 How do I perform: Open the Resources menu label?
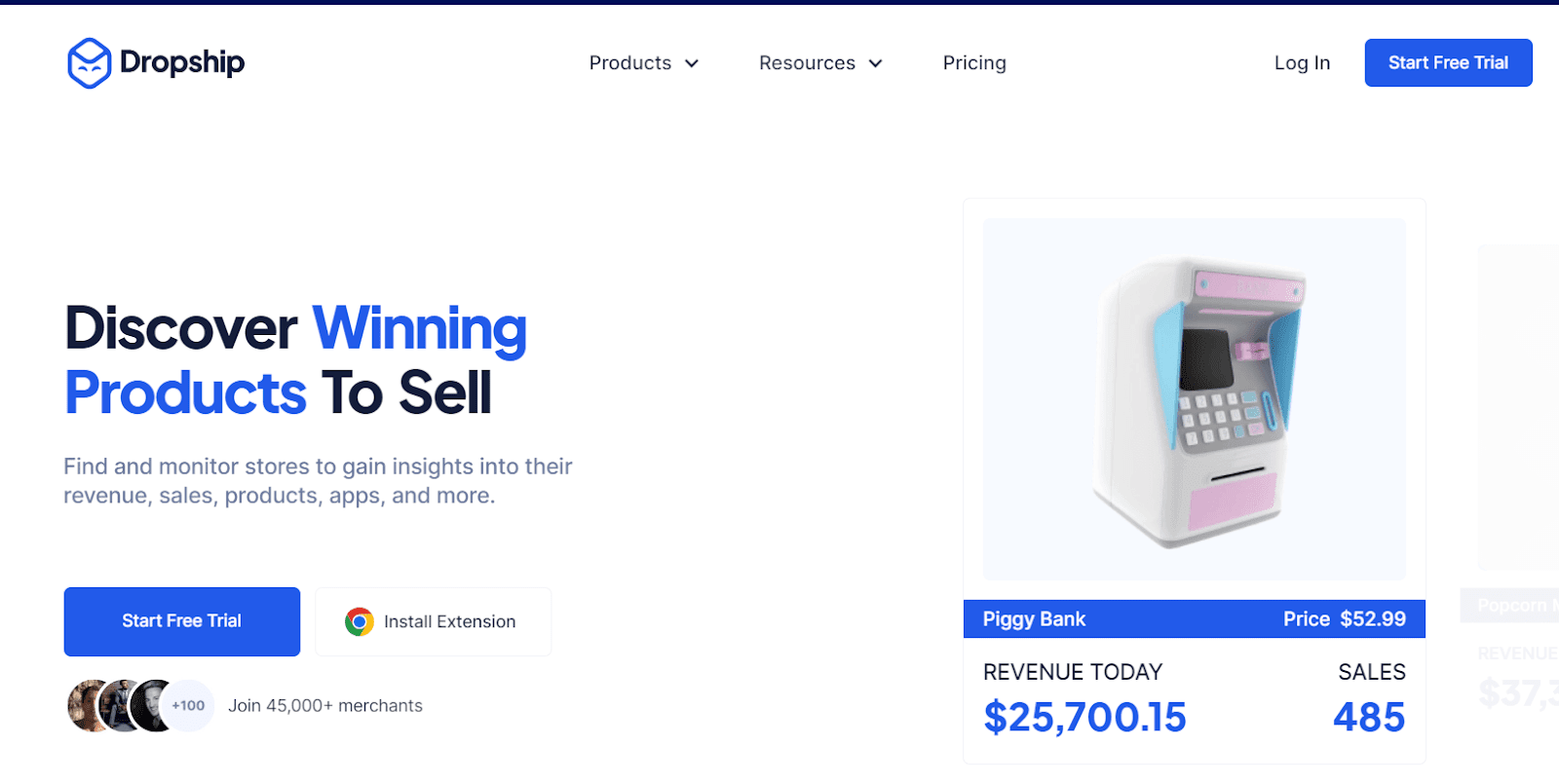[x=807, y=63]
